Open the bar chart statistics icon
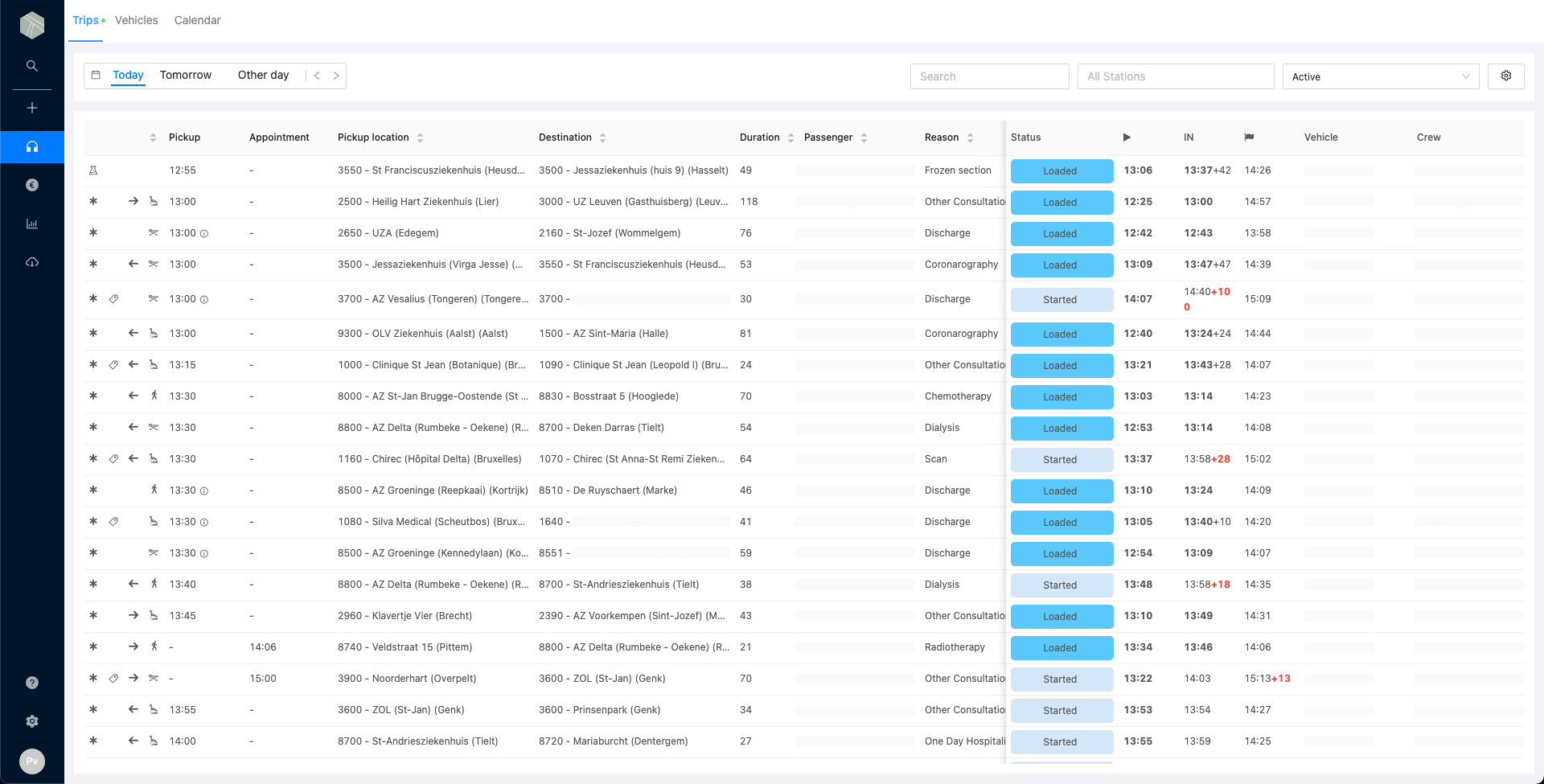1544x784 pixels. pyautogui.click(x=32, y=224)
